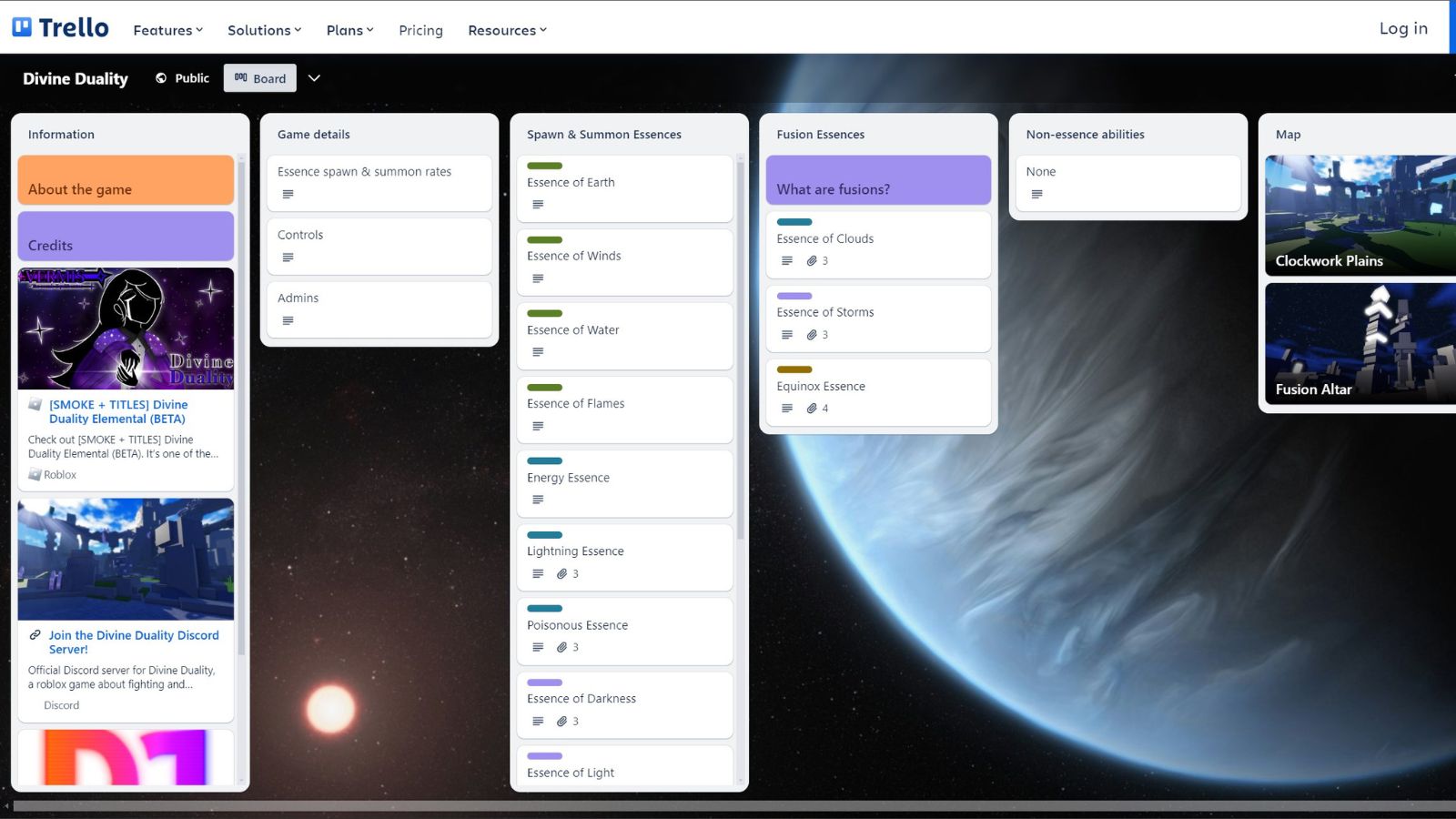1456x819 pixels.
Task: Open the Features dropdown menu
Action: click(x=167, y=30)
